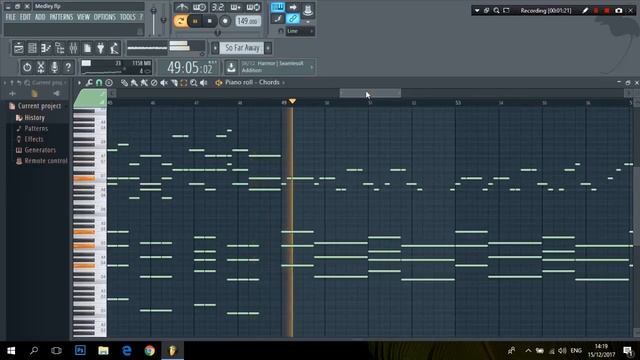Click the scissors icon in toolbar
640x360 pixels.
pos(41,67)
